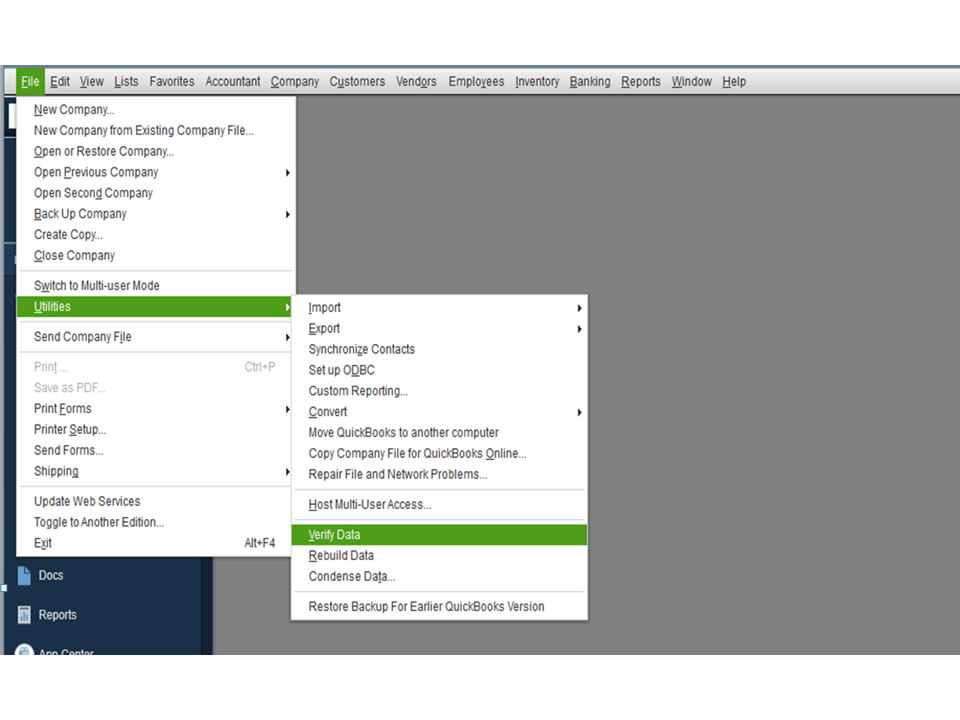Screen dimensions: 960x720
Task: Open the Help menu
Action: tap(733, 81)
